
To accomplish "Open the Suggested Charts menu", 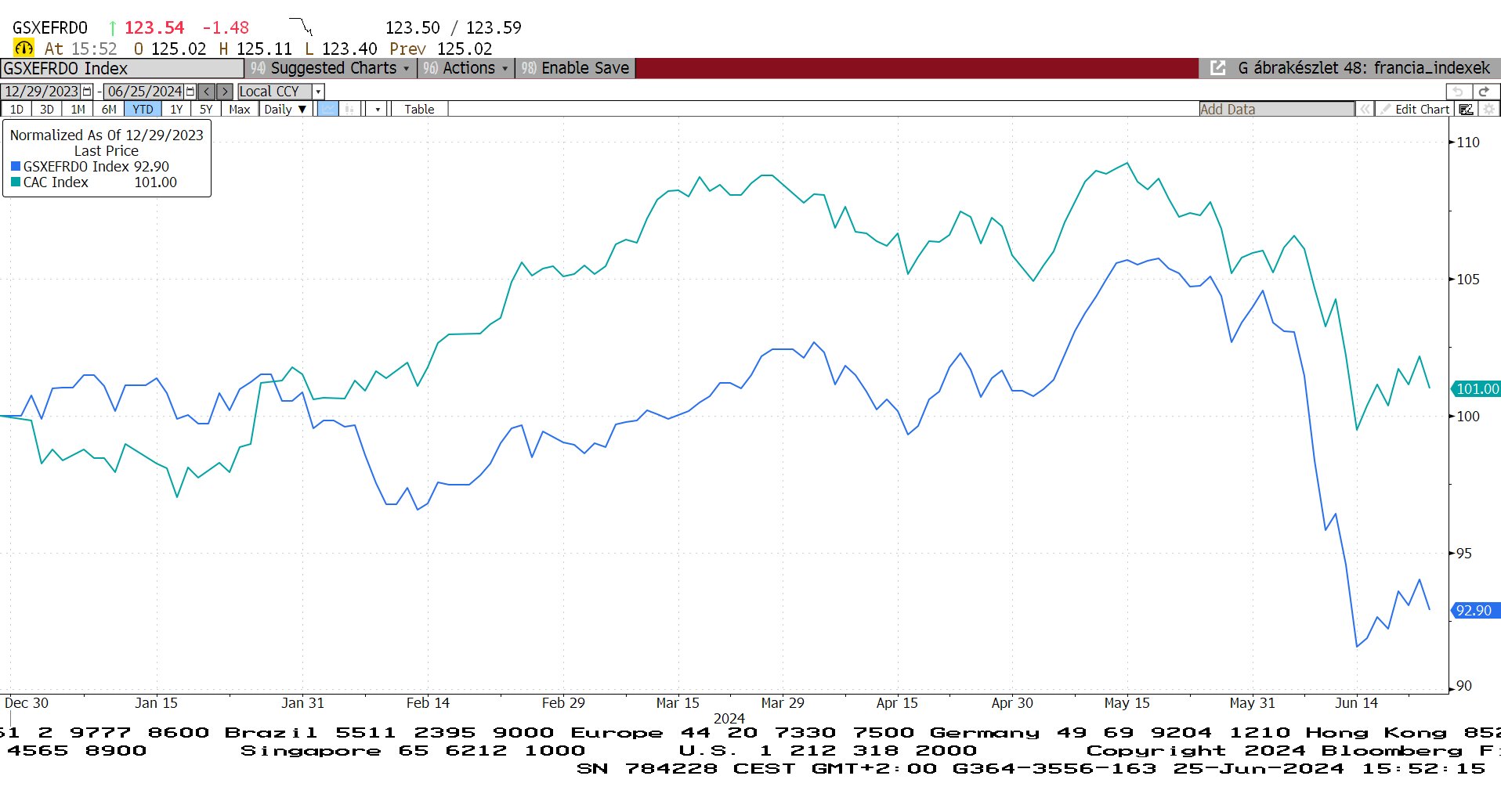I will [x=332, y=68].
